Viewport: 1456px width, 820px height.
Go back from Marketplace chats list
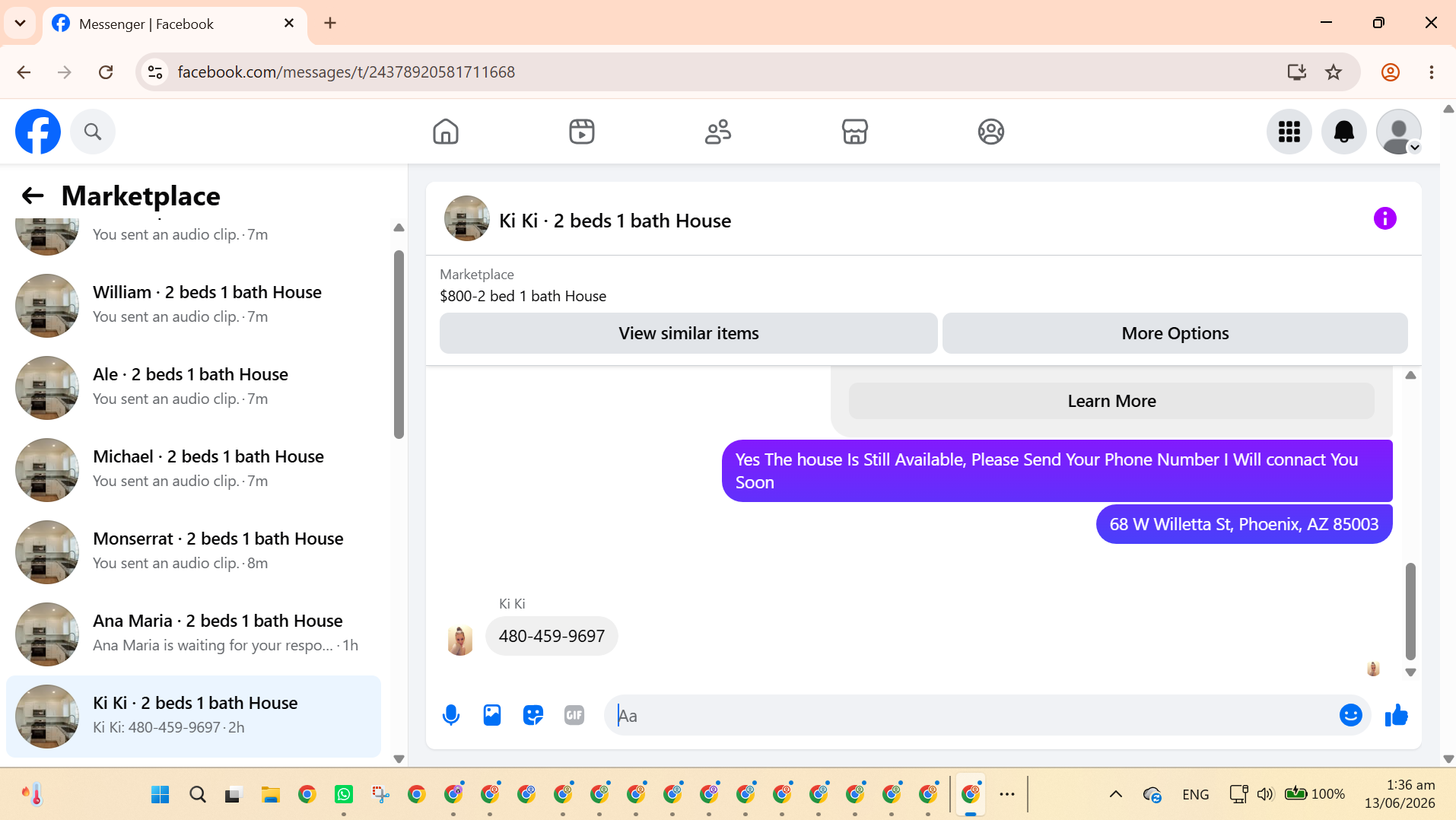pyautogui.click(x=33, y=196)
